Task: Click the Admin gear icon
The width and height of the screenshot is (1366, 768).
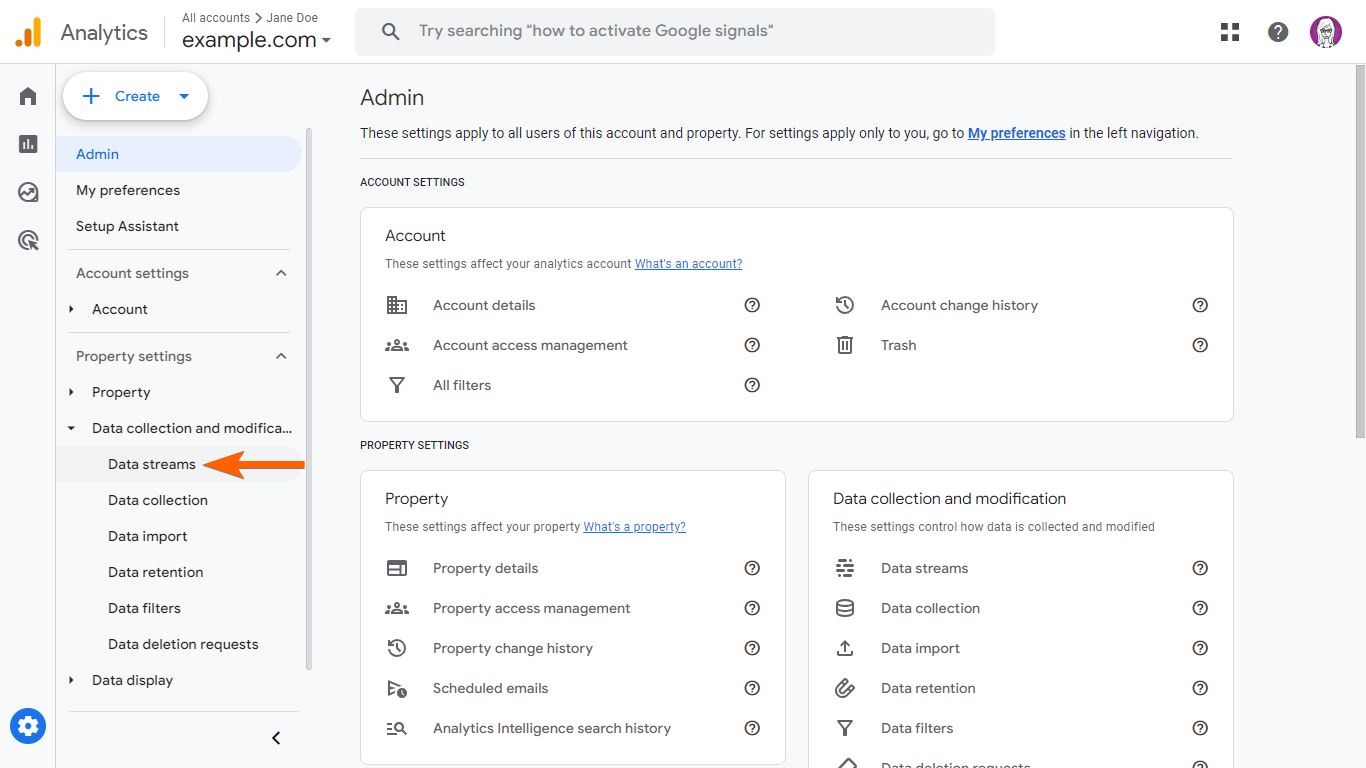Action: pyautogui.click(x=28, y=726)
